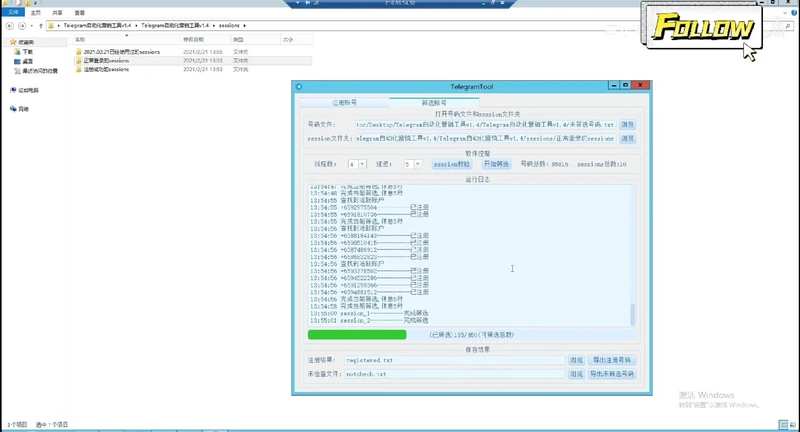
Task: Click 浏览 button for 号码文件
Action: pyautogui.click(x=628, y=124)
